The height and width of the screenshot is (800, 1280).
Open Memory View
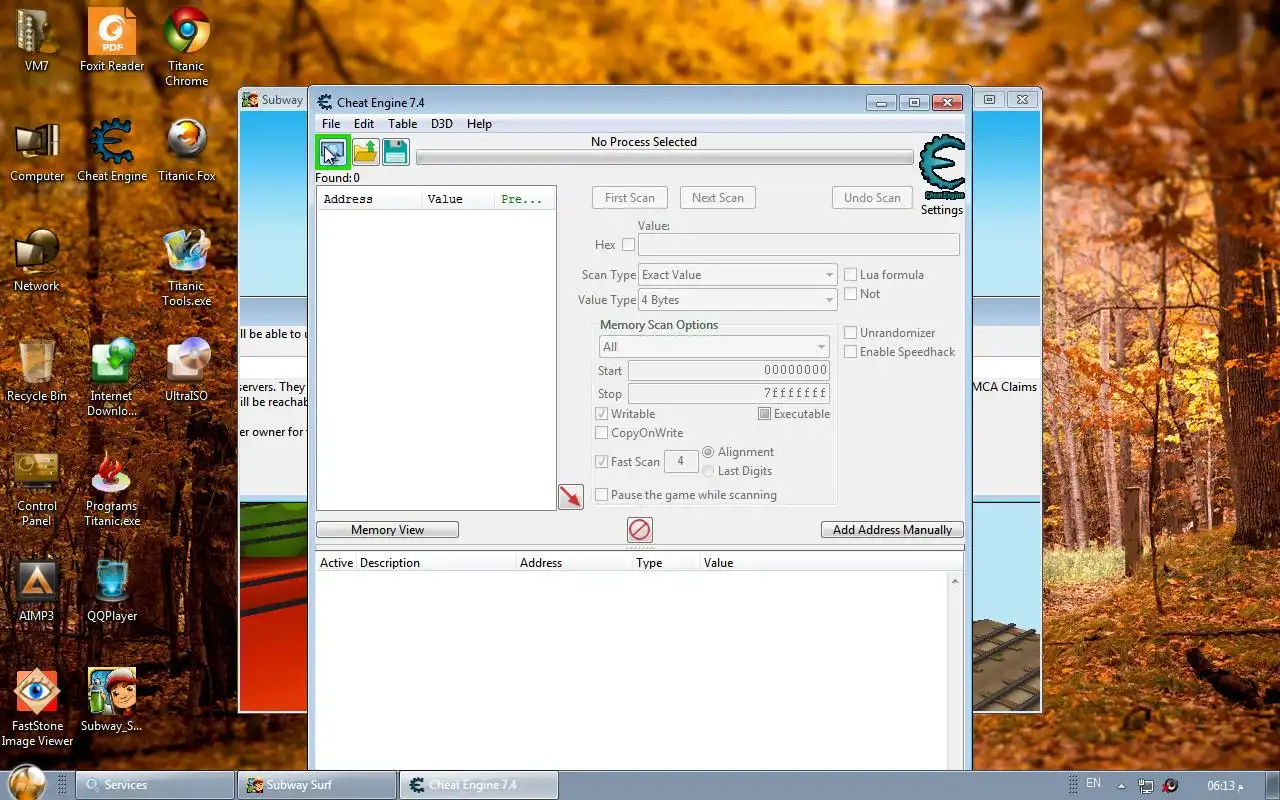tap(388, 530)
